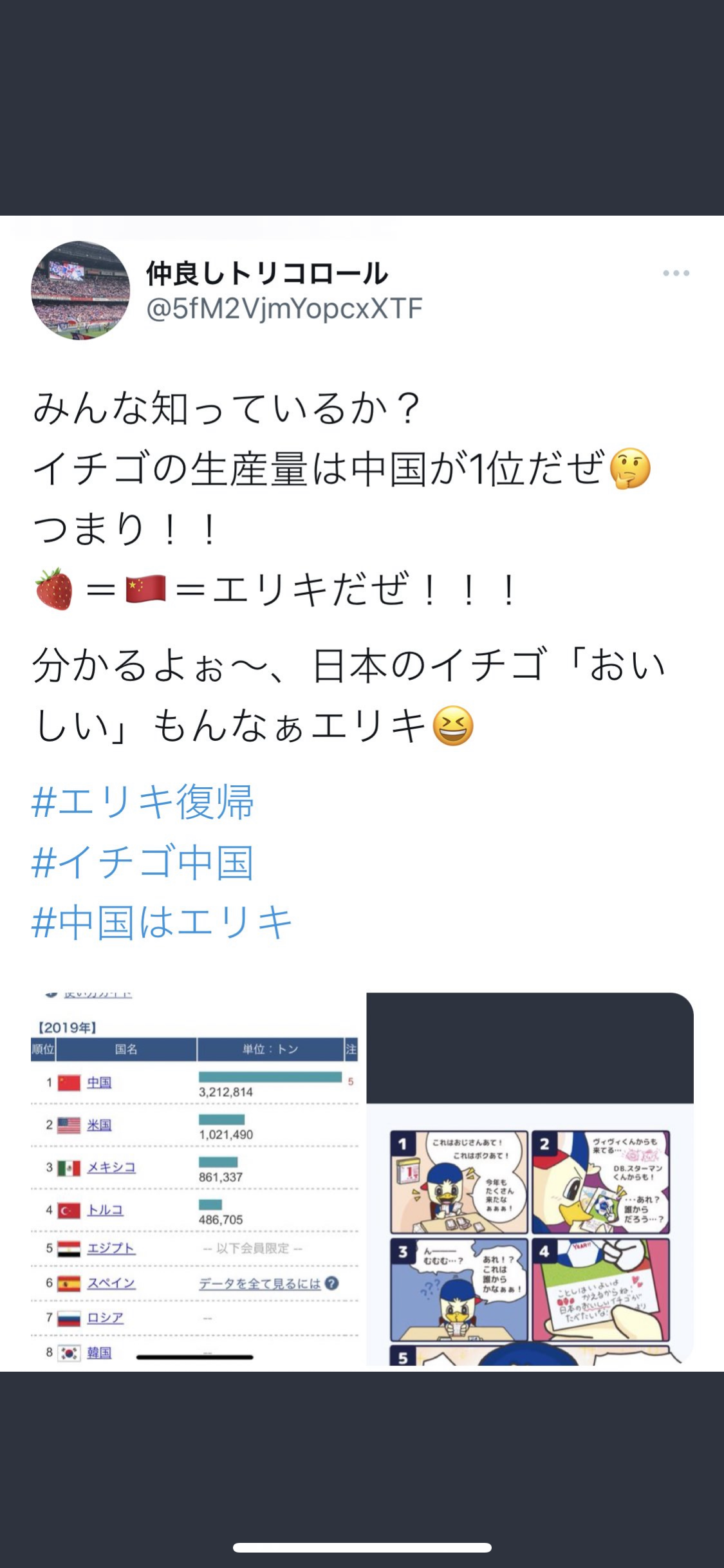Tap the home indicator bar at bottom
Image resolution: width=724 pixels, height=1568 pixels.
click(x=362, y=1547)
